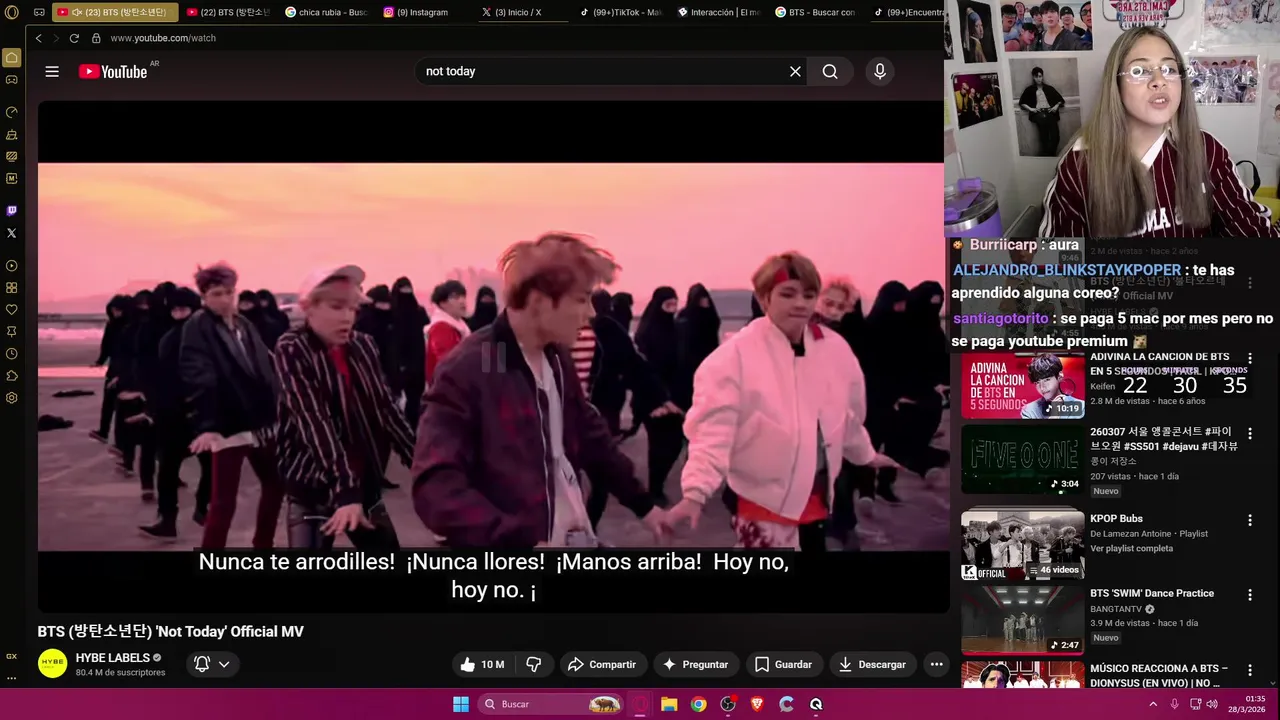Open the 'Not Today' Official MV title
Image resolution: width=1280 pixels, height=720 pixels.
pyautogui.click(x=171, y=631)
